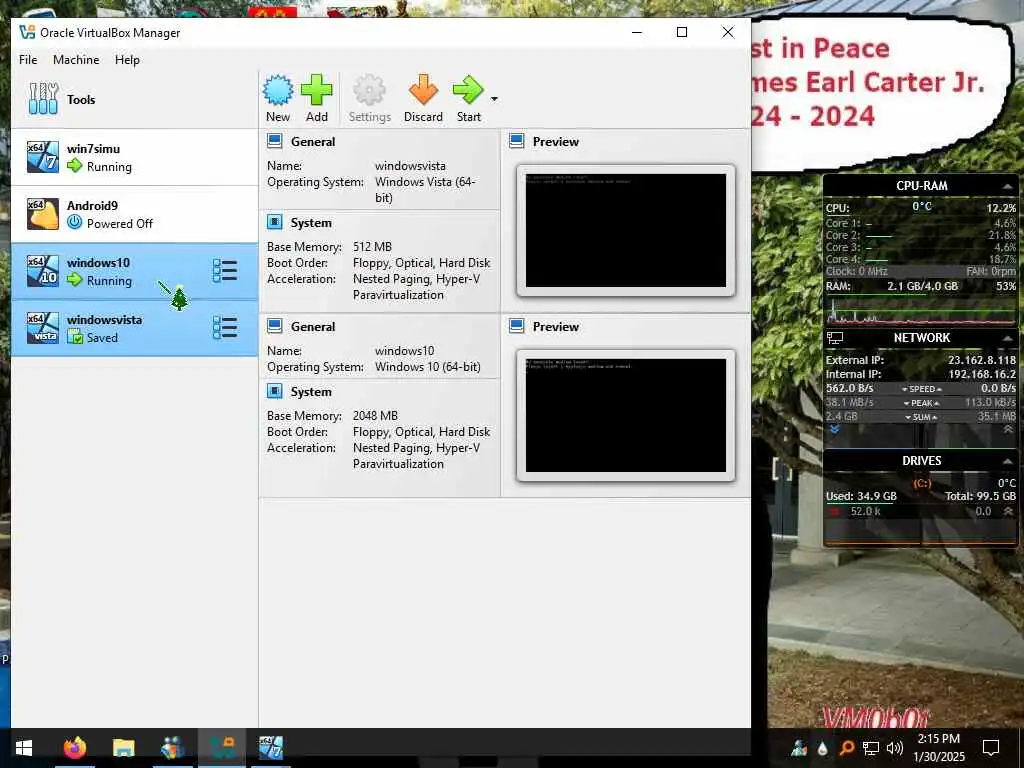Click the RAM usage bar 2.1 GB/4.0 GB

pyautogui.click(x=921, y=293)
